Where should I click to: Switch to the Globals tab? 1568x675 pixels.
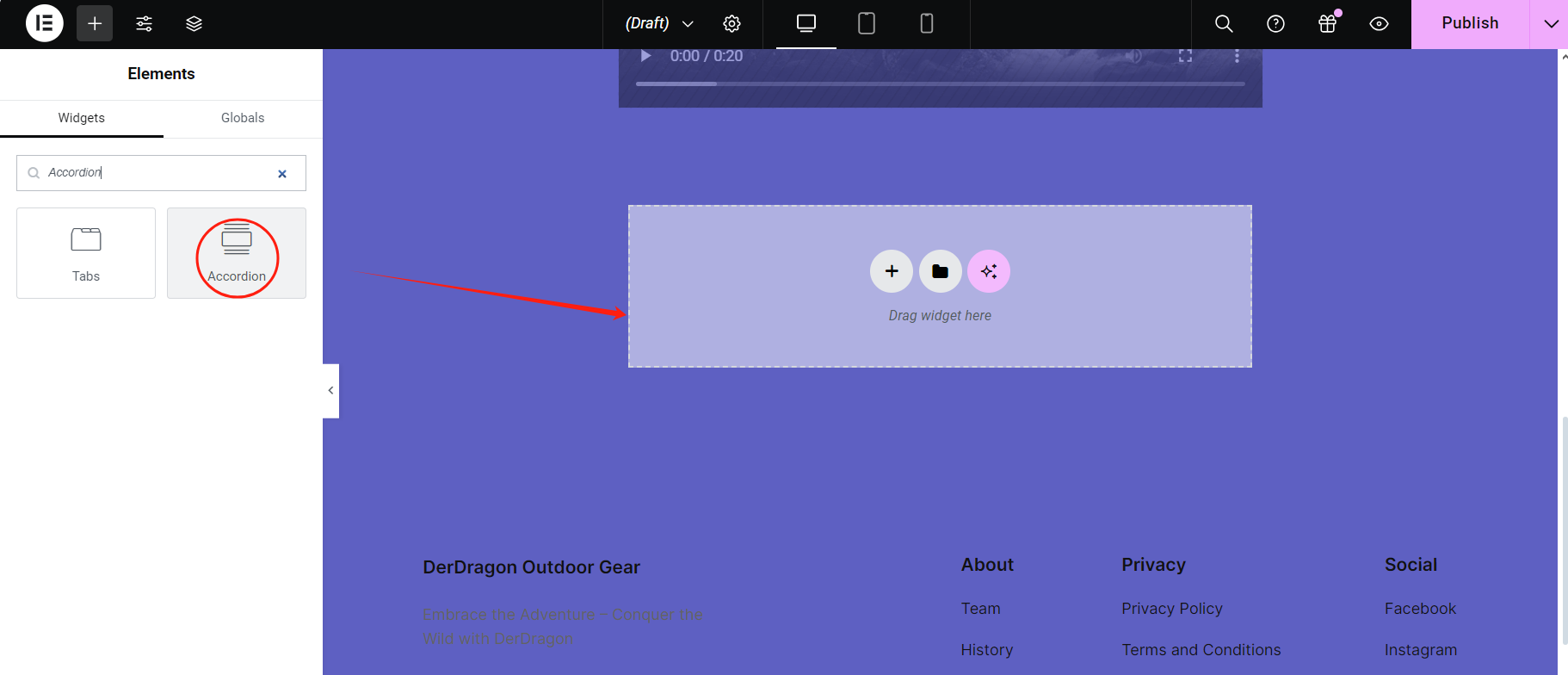(x=243, y=118)
